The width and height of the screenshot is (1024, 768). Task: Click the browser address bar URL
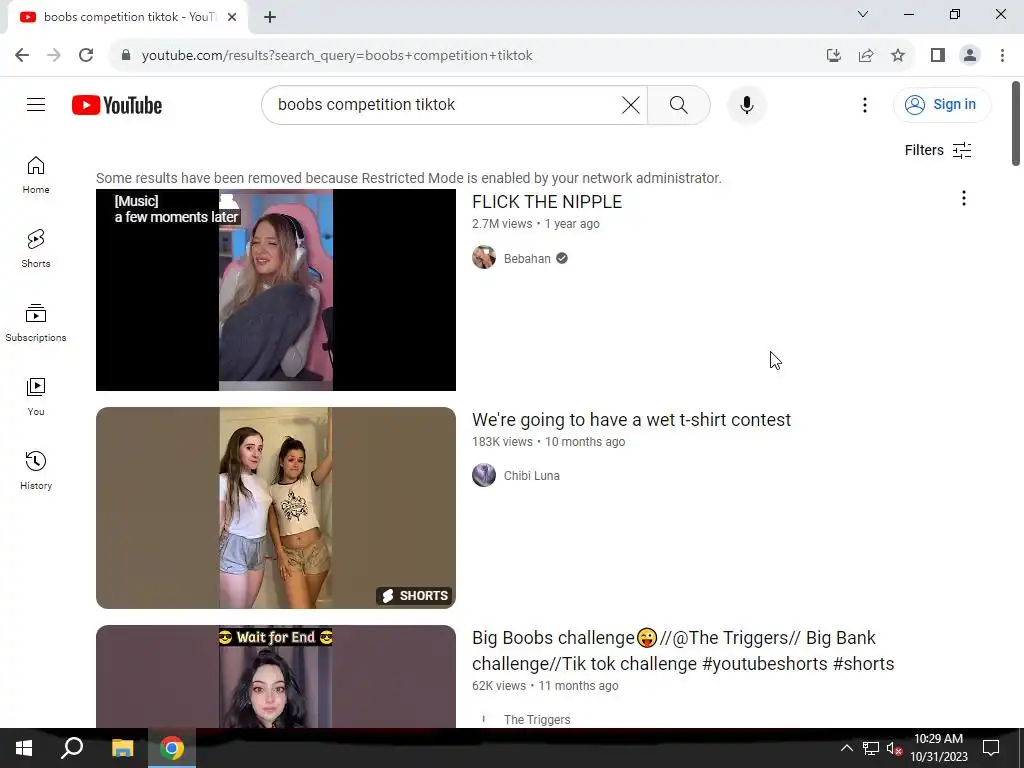point(337,56)
